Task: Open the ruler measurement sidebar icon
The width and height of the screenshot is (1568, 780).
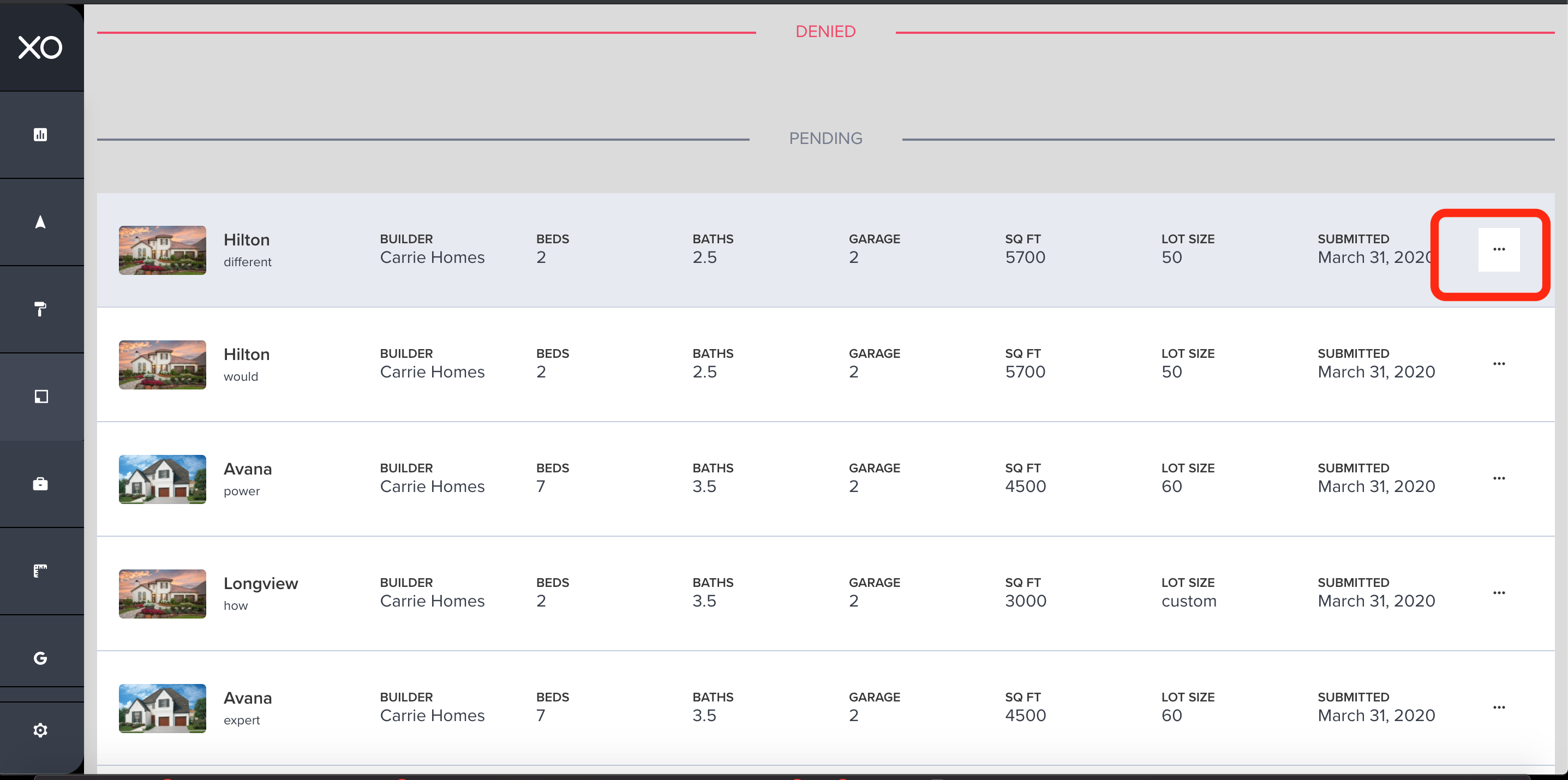Action: (40, 571)
